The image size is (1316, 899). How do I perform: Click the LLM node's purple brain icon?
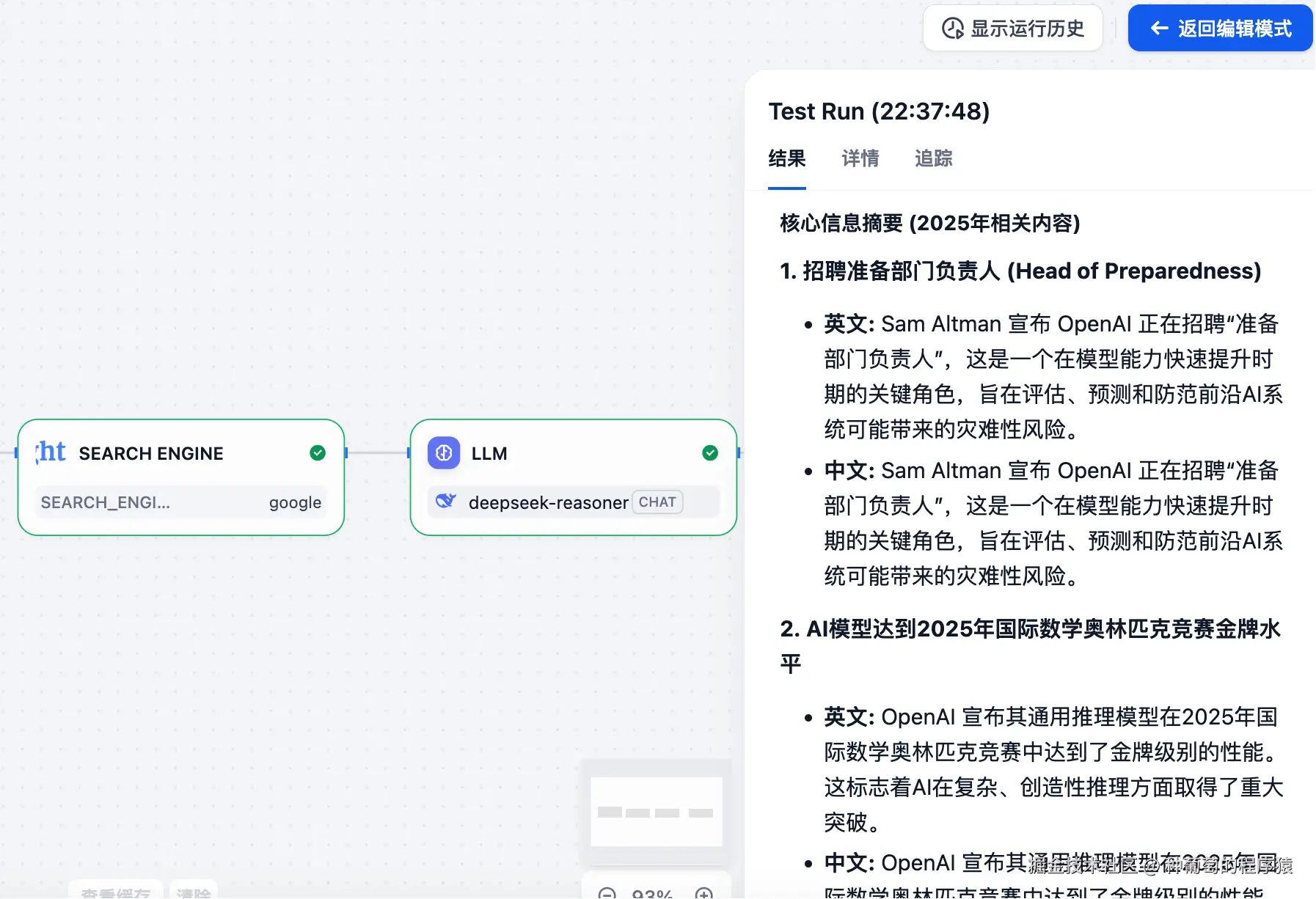(x=444, y=453)
